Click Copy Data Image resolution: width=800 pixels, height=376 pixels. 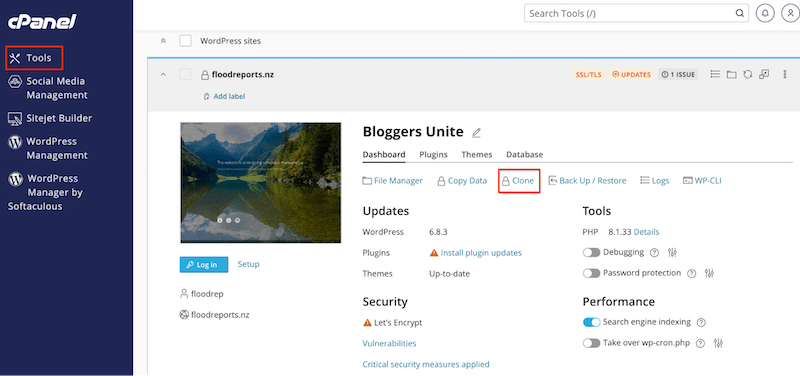click(x=462, y=181)
